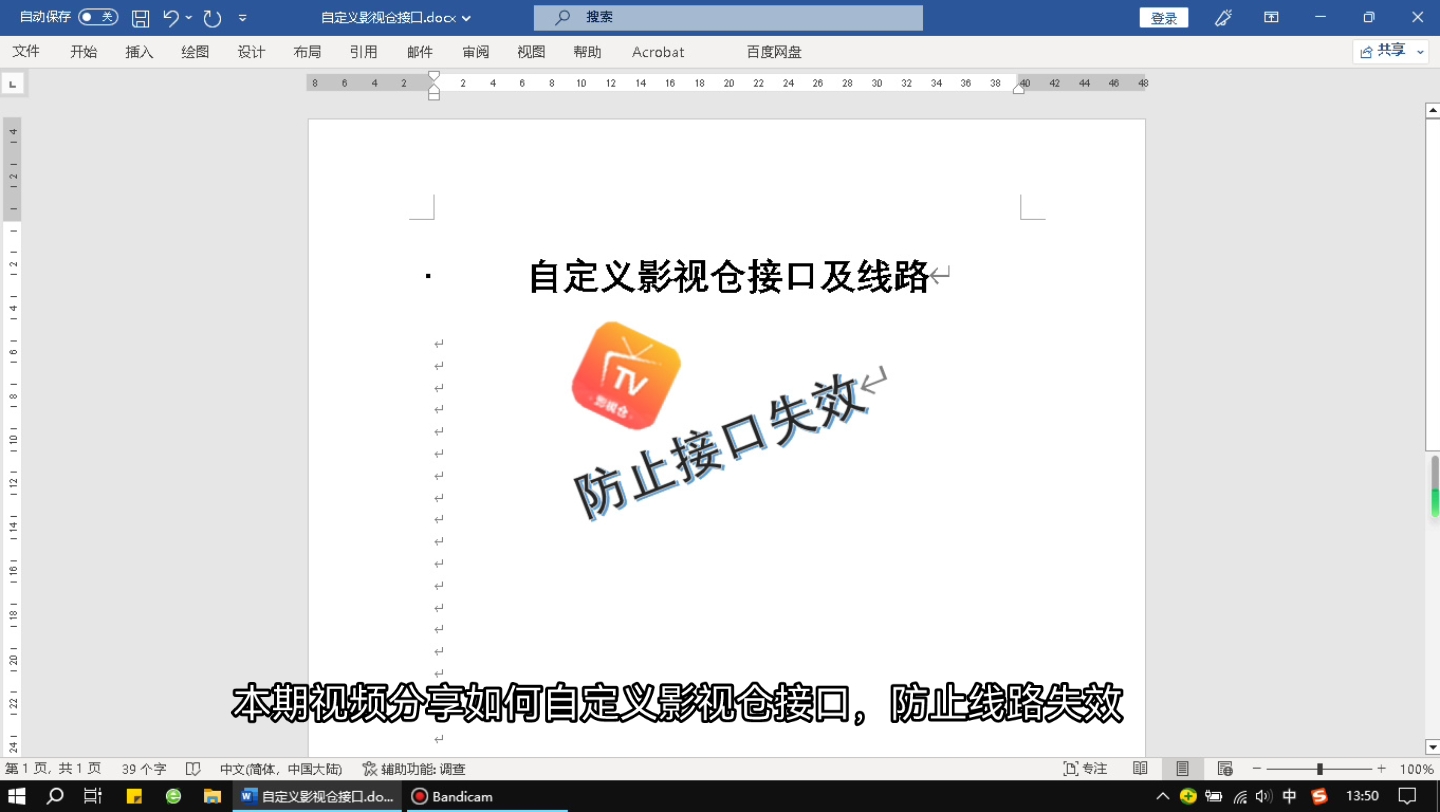The image size is (1440, 812).
Task: Click the 中文(简体，中国大陆) language indicator
Action: [x=281, y=769]
